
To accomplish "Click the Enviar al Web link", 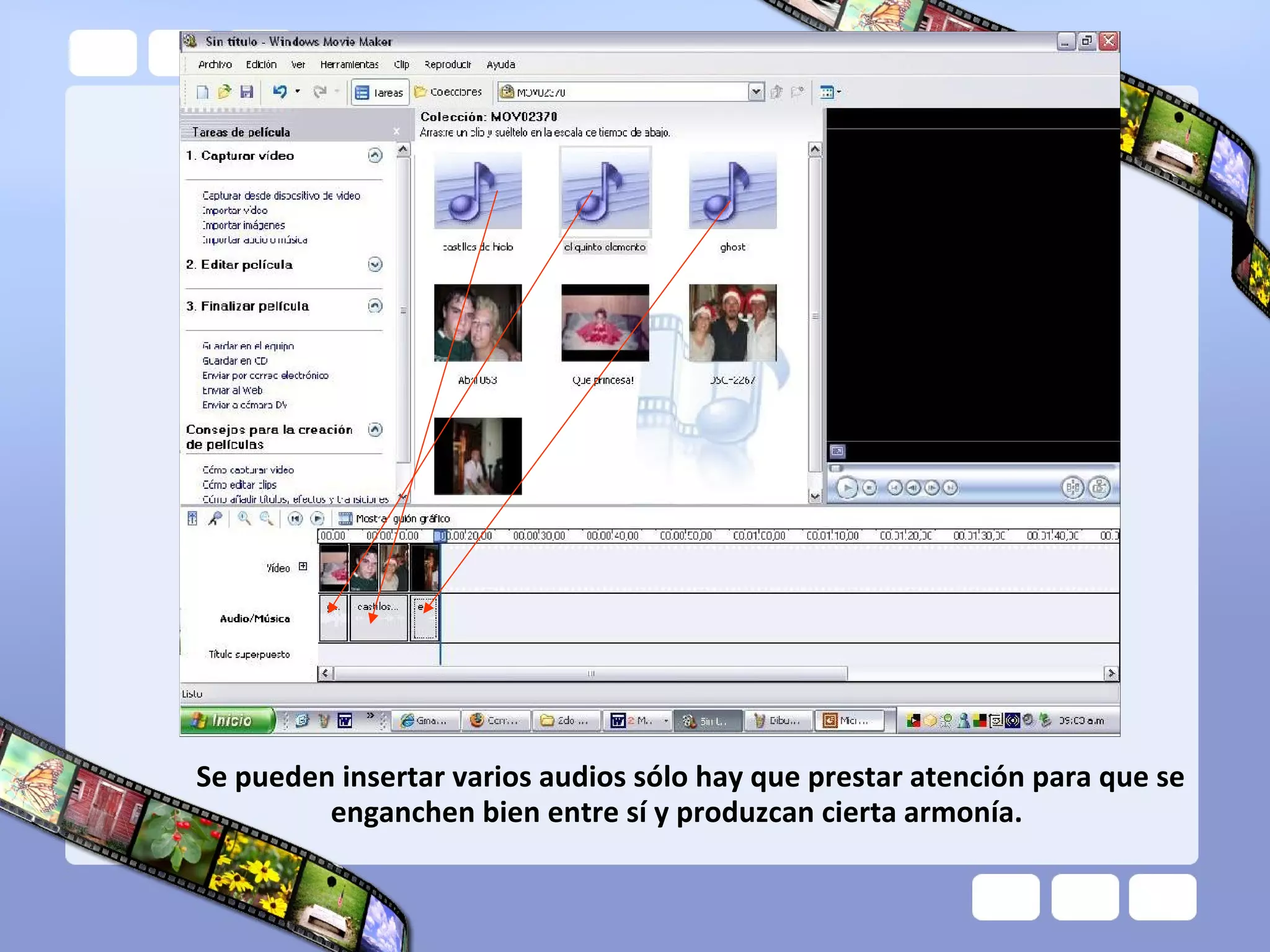I will tap(233, 390).
